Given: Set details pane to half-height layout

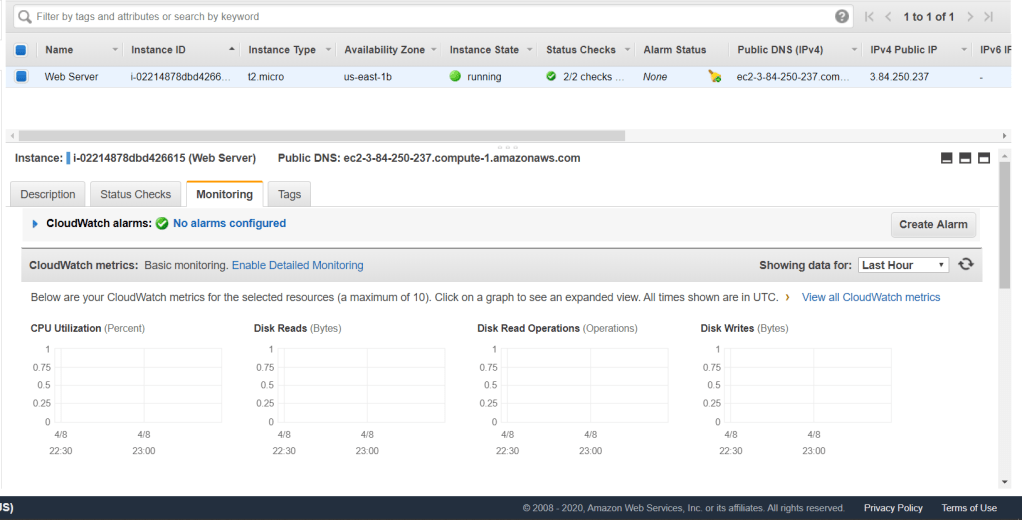Looking at the screenshot, I should pyautogui.click(x=965, y=158).
